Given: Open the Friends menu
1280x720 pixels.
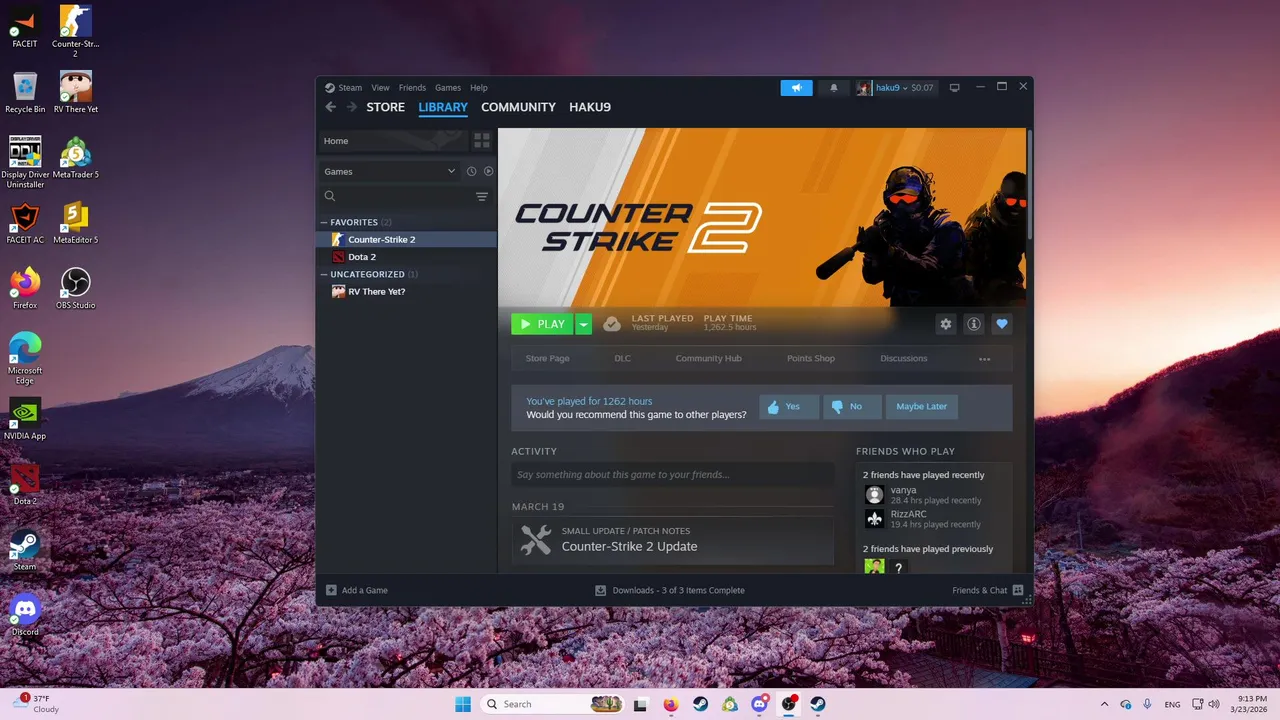Looking at the screenshot, I should pyautogui.click(x=412, y=88).
